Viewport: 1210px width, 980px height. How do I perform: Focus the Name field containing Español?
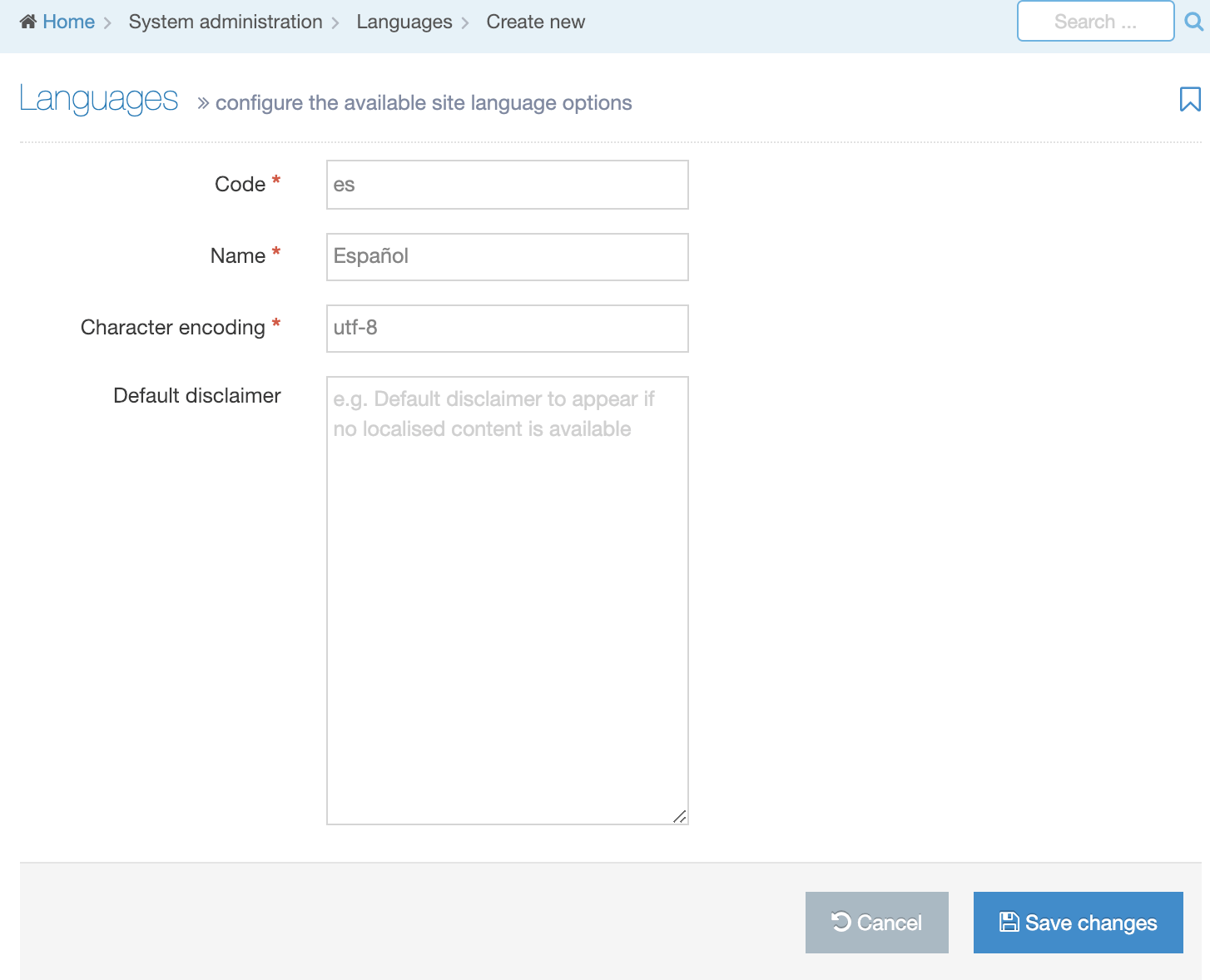(x=507, y=256)
